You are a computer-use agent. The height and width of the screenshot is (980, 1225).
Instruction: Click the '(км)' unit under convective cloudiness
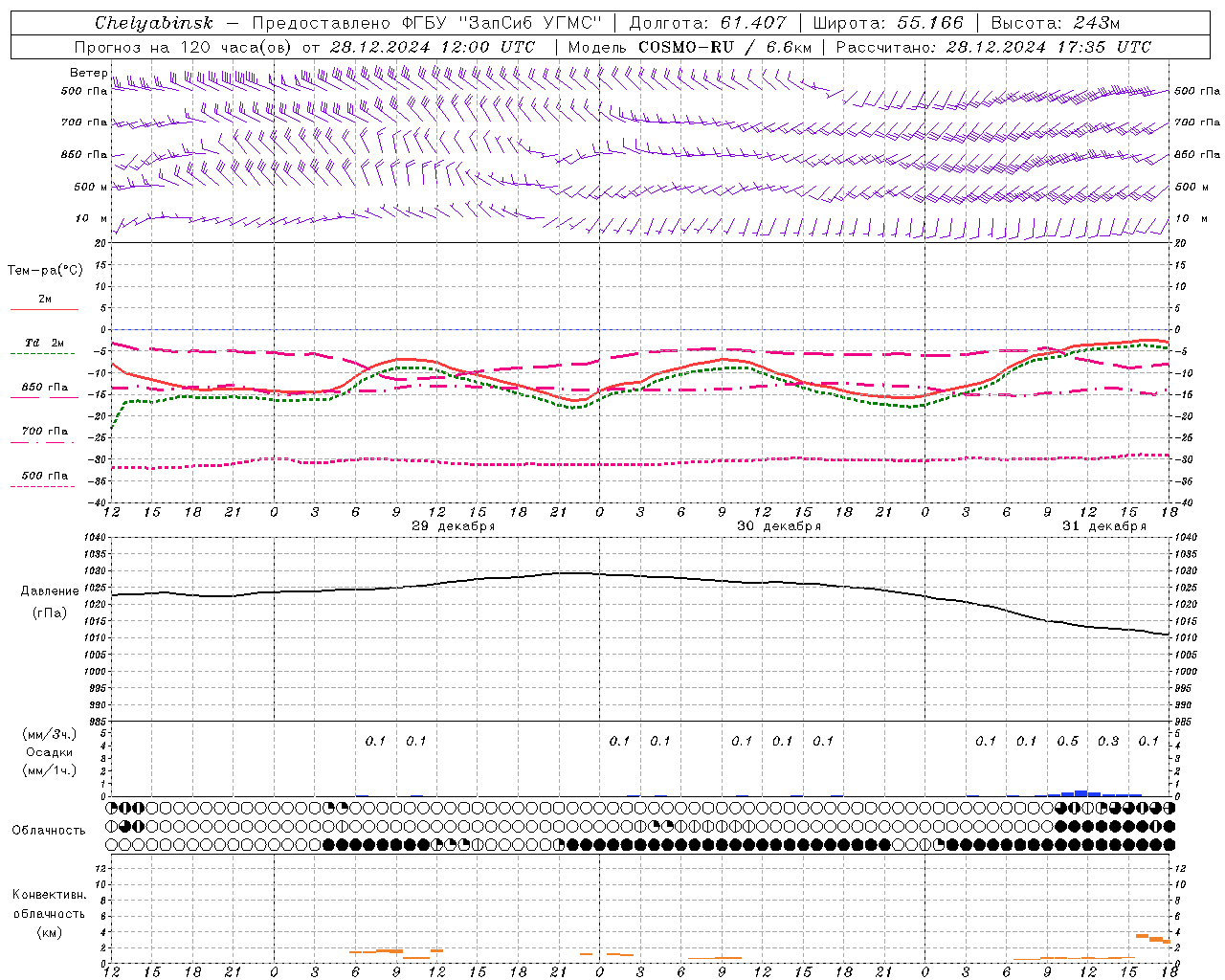click(49, 932)
